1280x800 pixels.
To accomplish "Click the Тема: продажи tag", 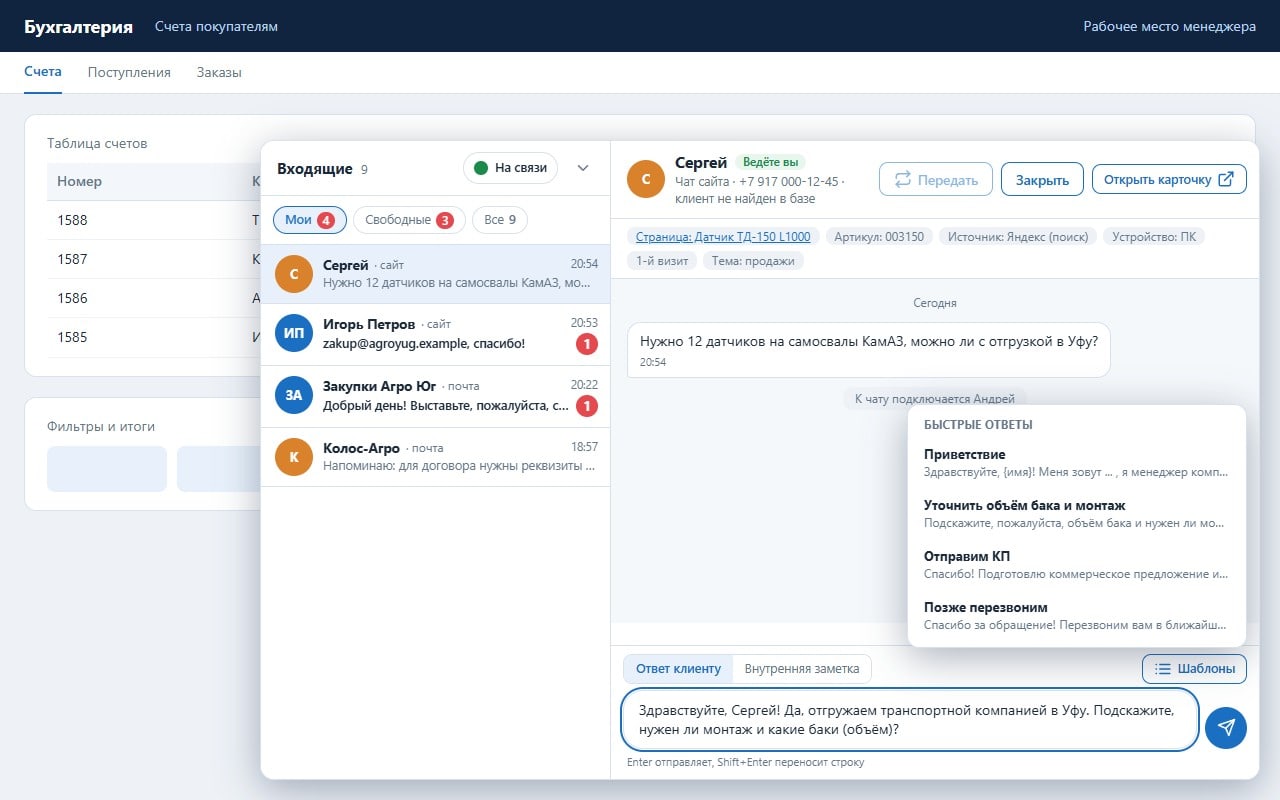I will pyautogui.click(x=755, y=261).
